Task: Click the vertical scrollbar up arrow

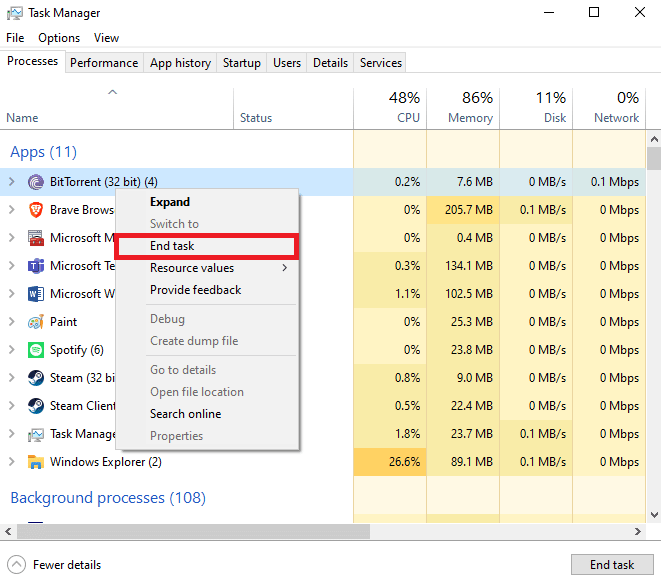Action: click(654, 139)
